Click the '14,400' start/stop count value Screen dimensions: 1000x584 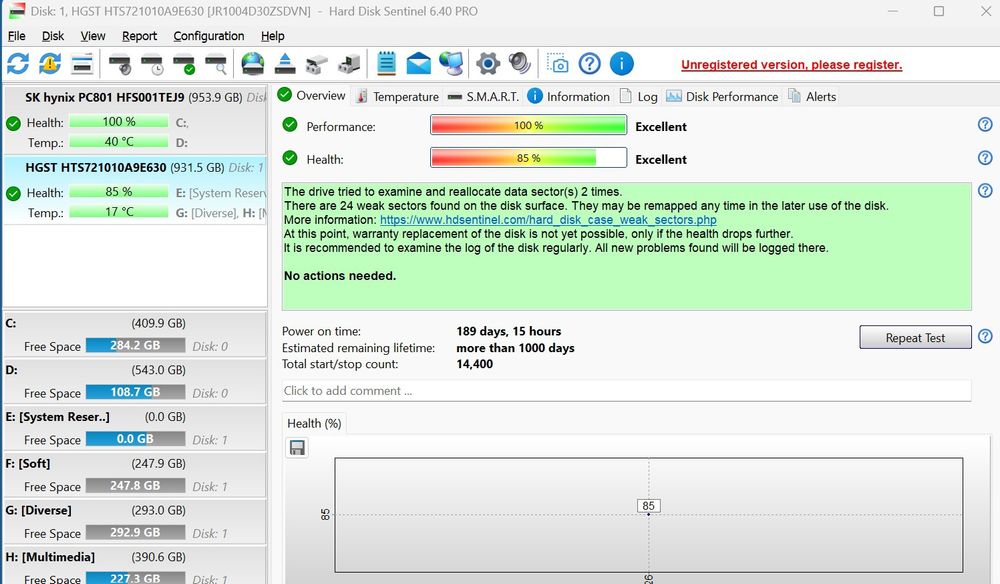click(474, 364)
